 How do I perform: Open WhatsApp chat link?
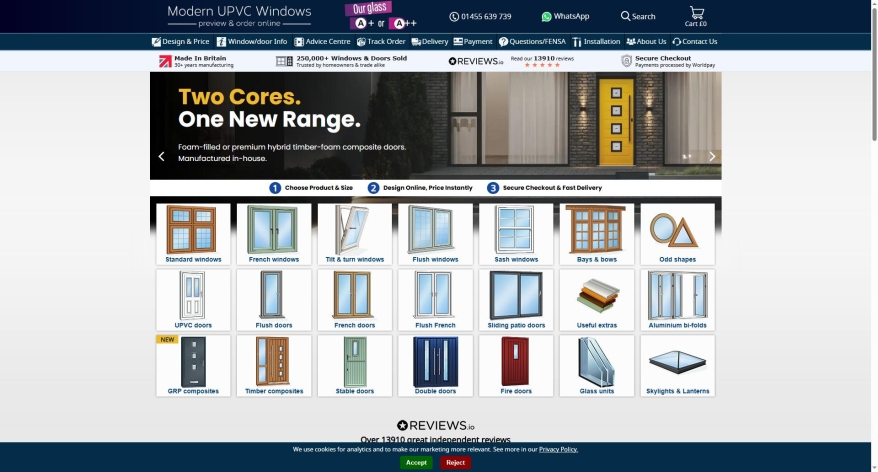coord(565,16)
